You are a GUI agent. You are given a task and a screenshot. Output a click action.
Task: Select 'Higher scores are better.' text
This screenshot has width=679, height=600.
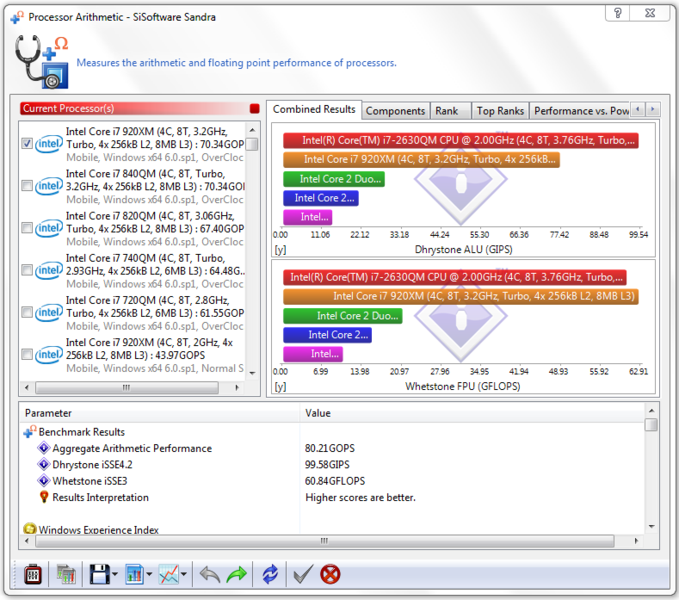pyautogui.click(x=360, y=497)
